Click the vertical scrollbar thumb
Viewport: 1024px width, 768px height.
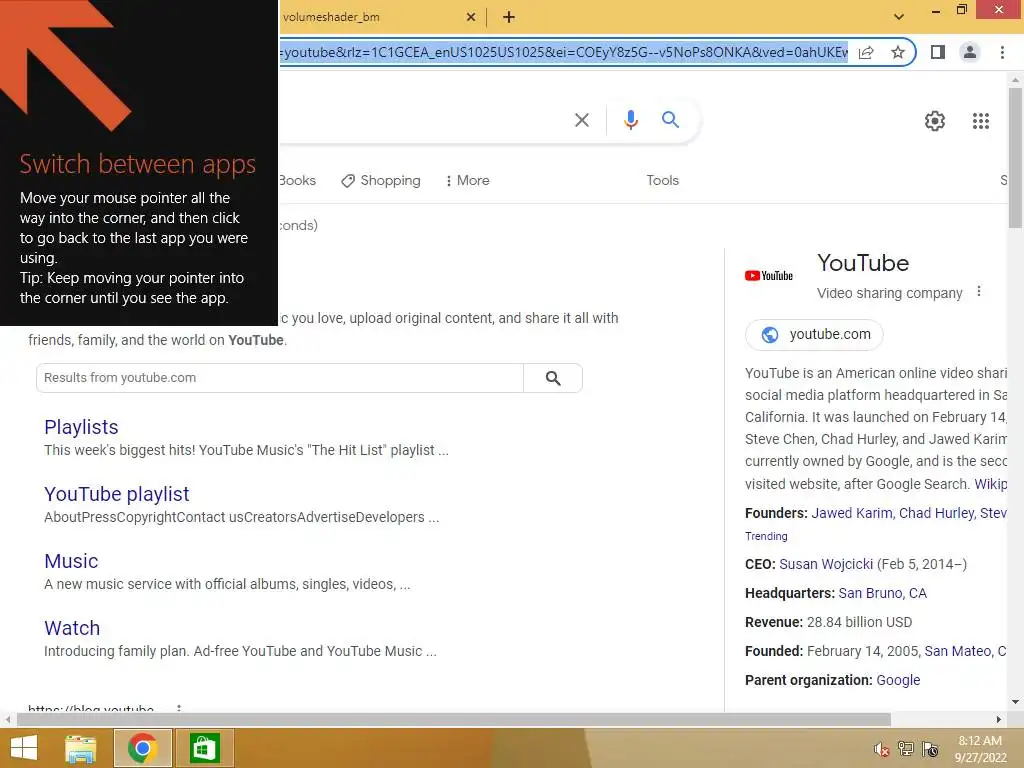pos(1015,158)
